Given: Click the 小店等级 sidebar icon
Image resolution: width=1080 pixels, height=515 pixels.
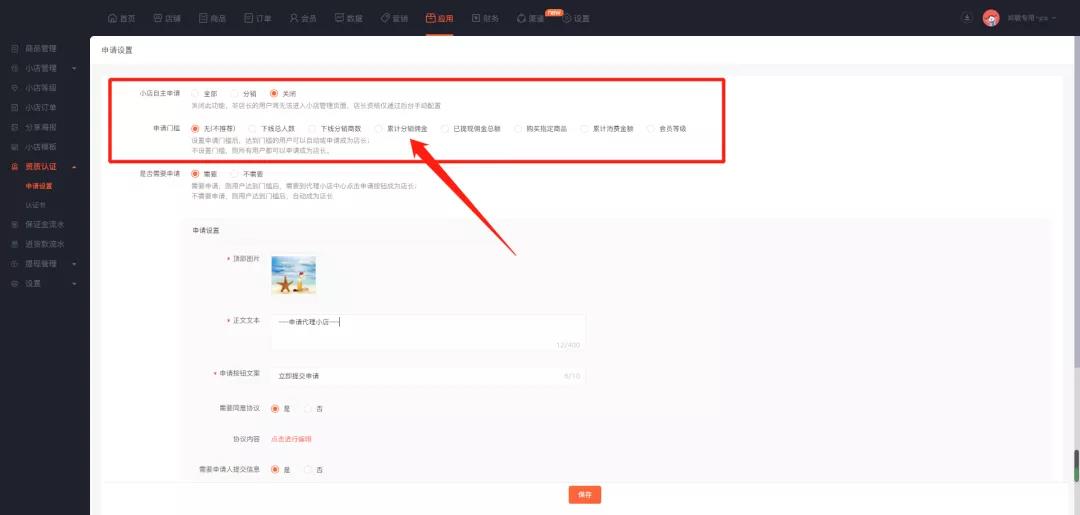Looking at the screenshot, I should 14,88.
